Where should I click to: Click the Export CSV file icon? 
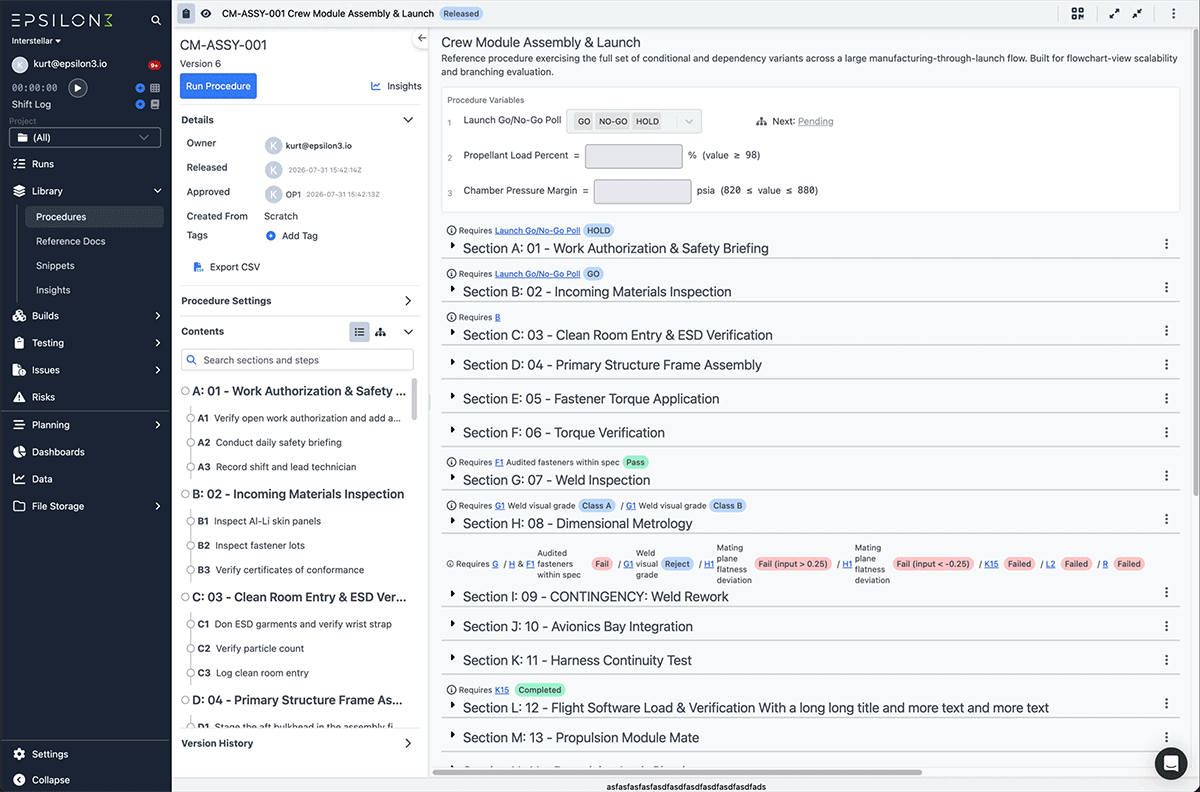198,267
